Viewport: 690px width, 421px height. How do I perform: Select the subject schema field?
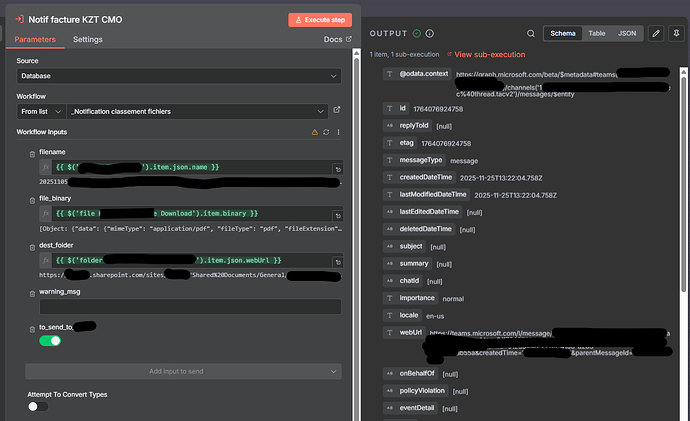coord(404,246)
